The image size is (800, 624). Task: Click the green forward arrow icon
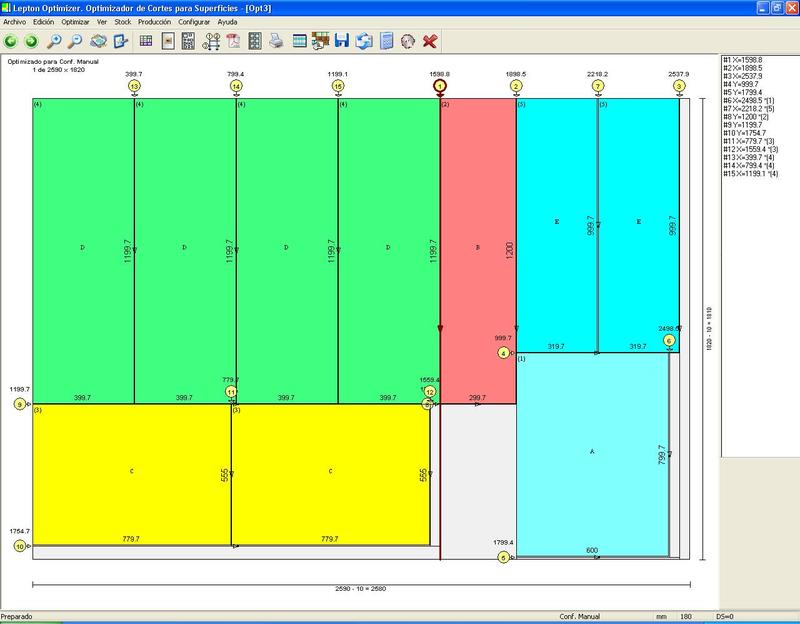tap(31, 42)
